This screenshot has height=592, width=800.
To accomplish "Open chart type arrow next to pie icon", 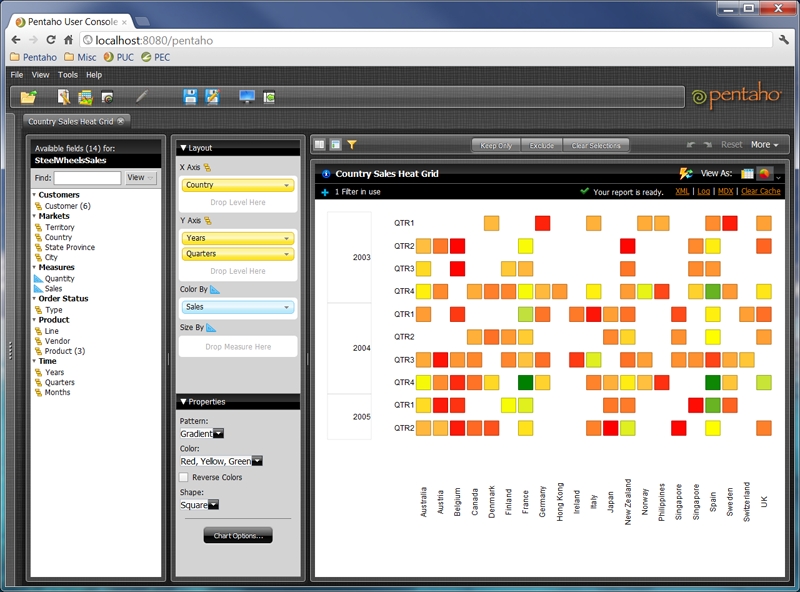I will (x=778, y=177).
